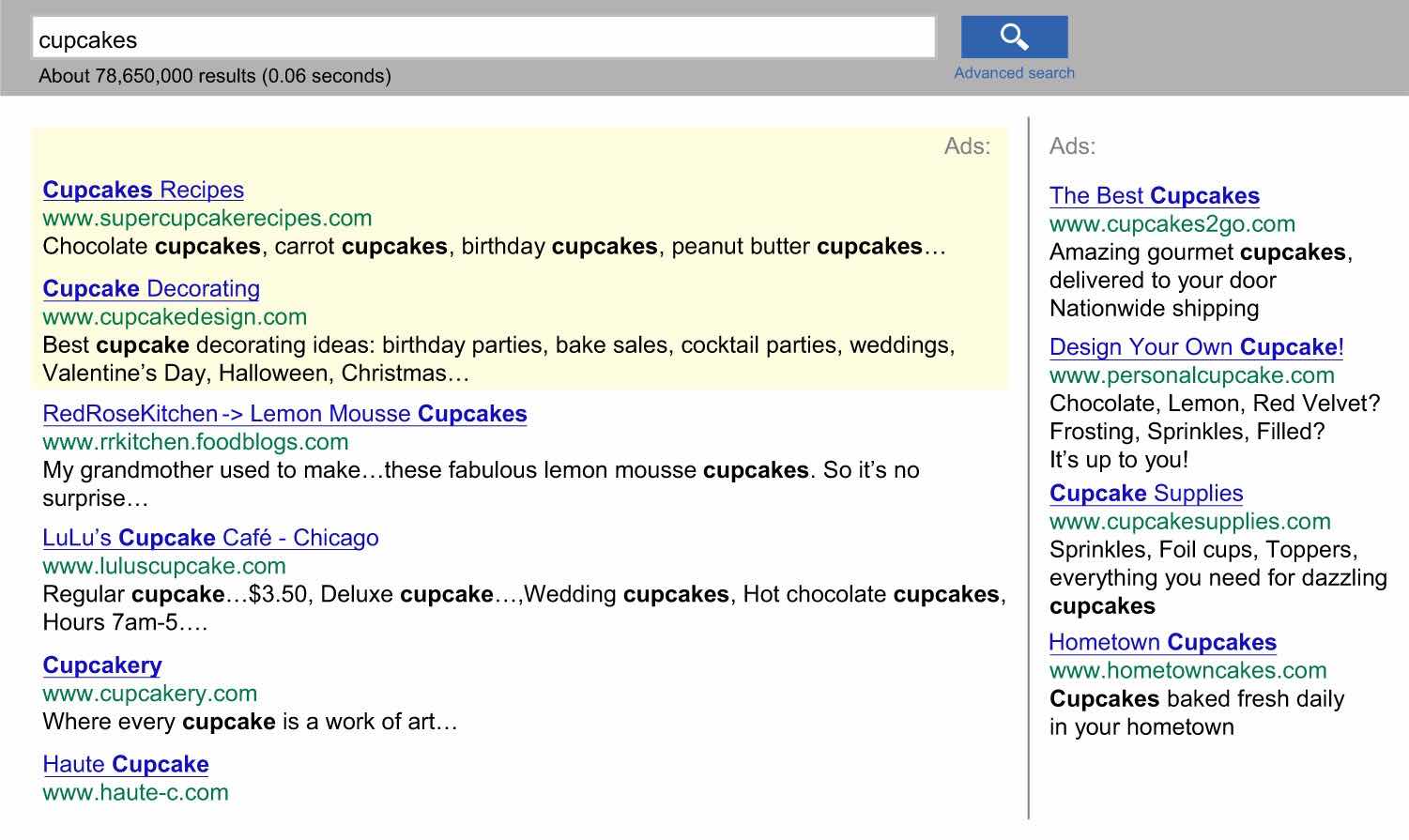The height and width of the screenshot is (840, 1409).
Task: Open RedRoseKitchen Lemon Mousse Cupcakes result
Action: click(284, 414)
